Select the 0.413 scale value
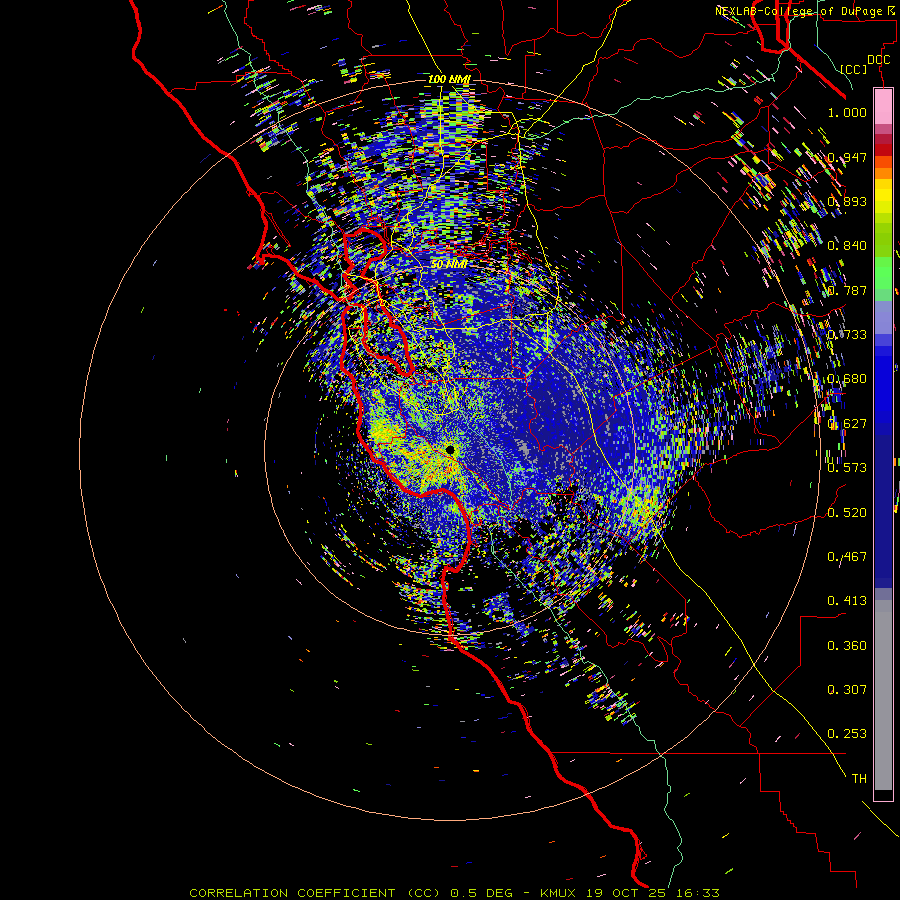This screenshot has height=900, width=900. coord(847,600)
